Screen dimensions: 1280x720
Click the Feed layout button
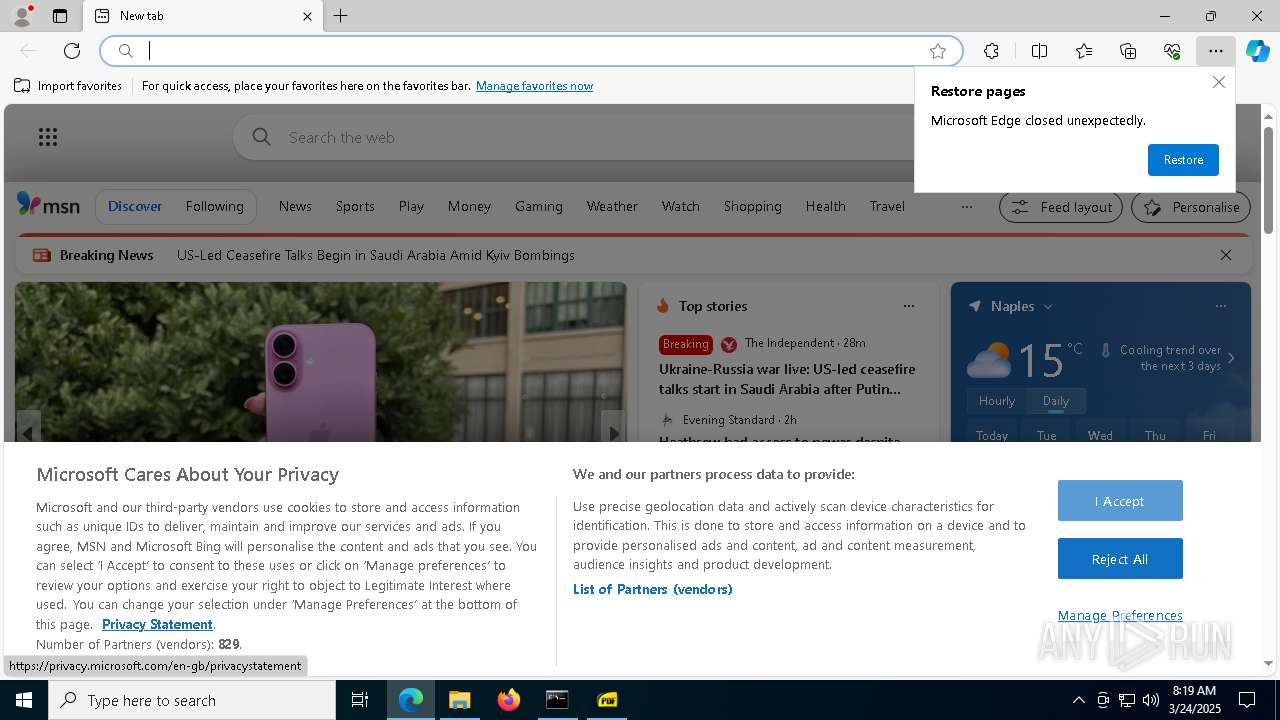(x=1060, y=207)
